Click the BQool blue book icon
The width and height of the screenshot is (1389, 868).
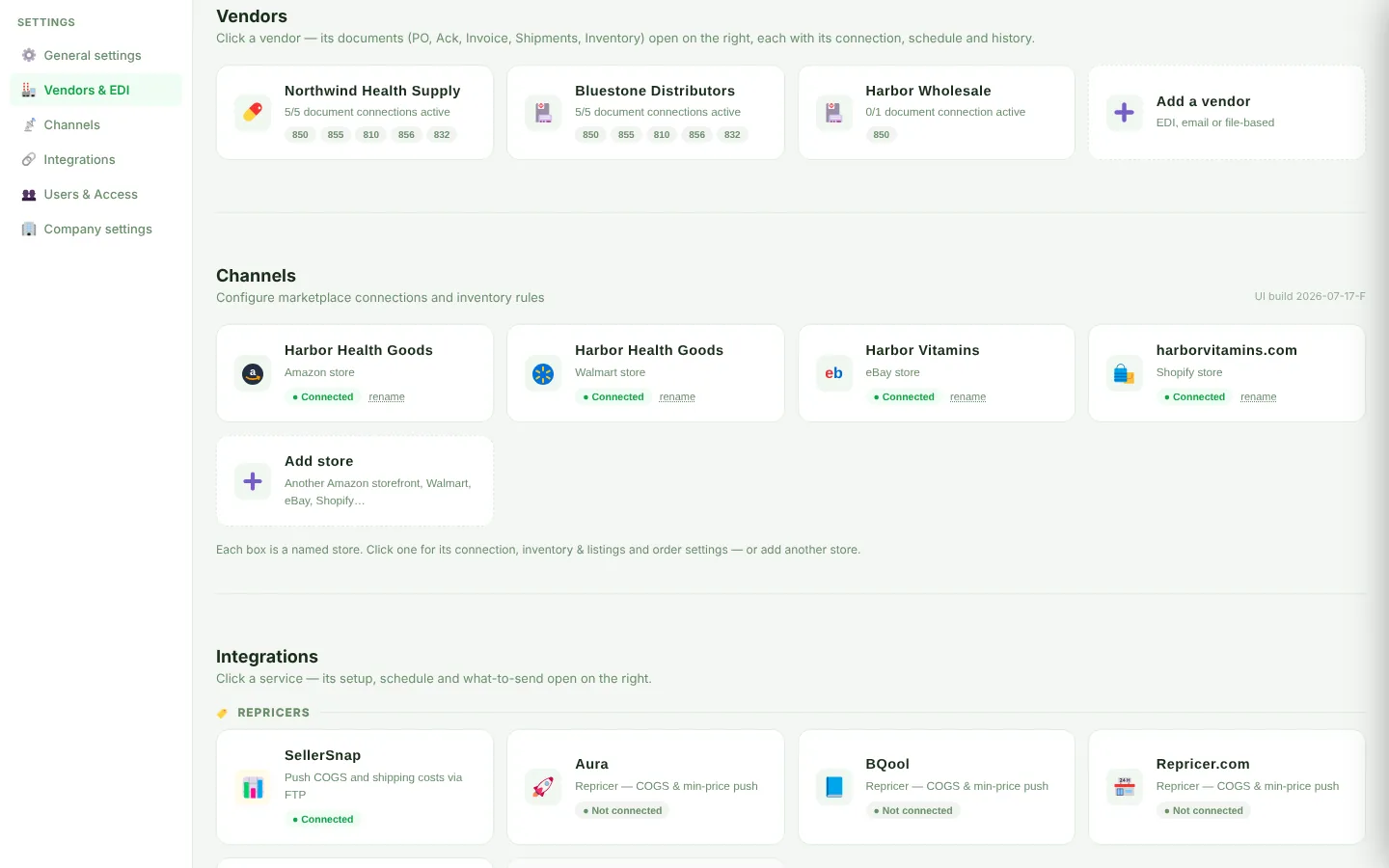834,787
